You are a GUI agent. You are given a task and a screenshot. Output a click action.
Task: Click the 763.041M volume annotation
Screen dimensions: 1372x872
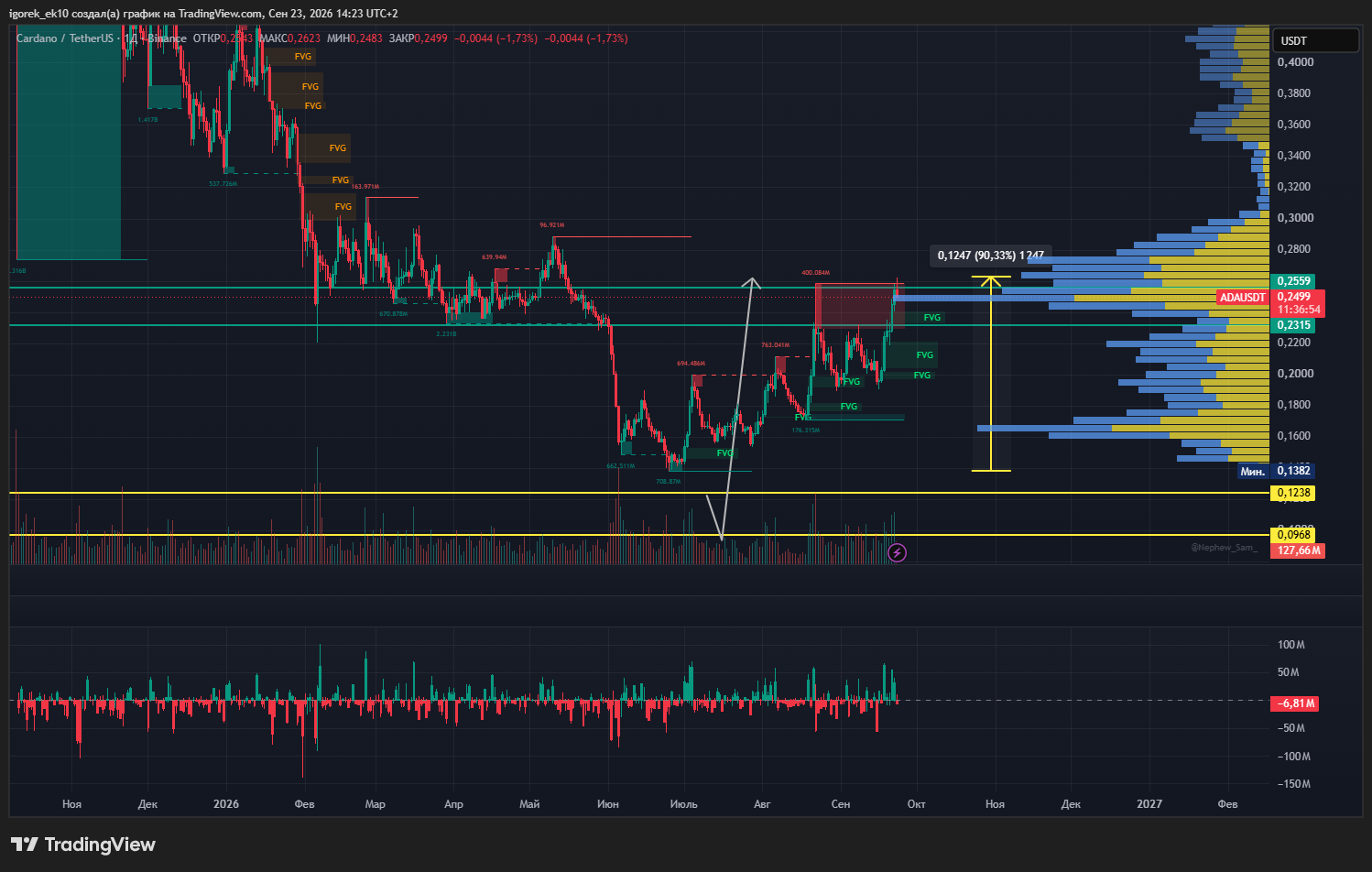[x=775, y=345]
